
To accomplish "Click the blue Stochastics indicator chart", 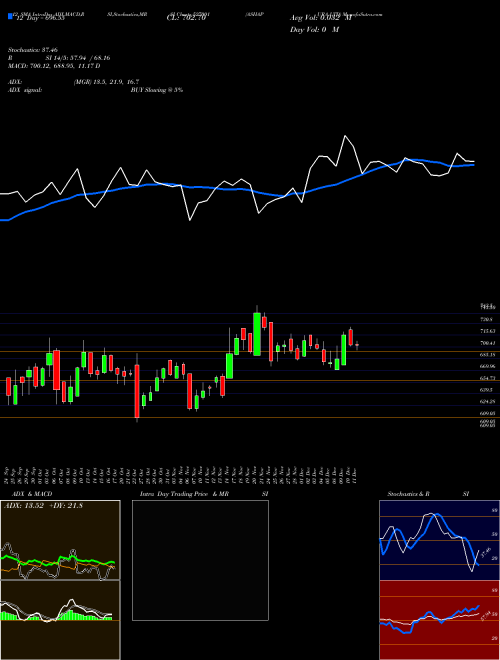I will (439, 540).
